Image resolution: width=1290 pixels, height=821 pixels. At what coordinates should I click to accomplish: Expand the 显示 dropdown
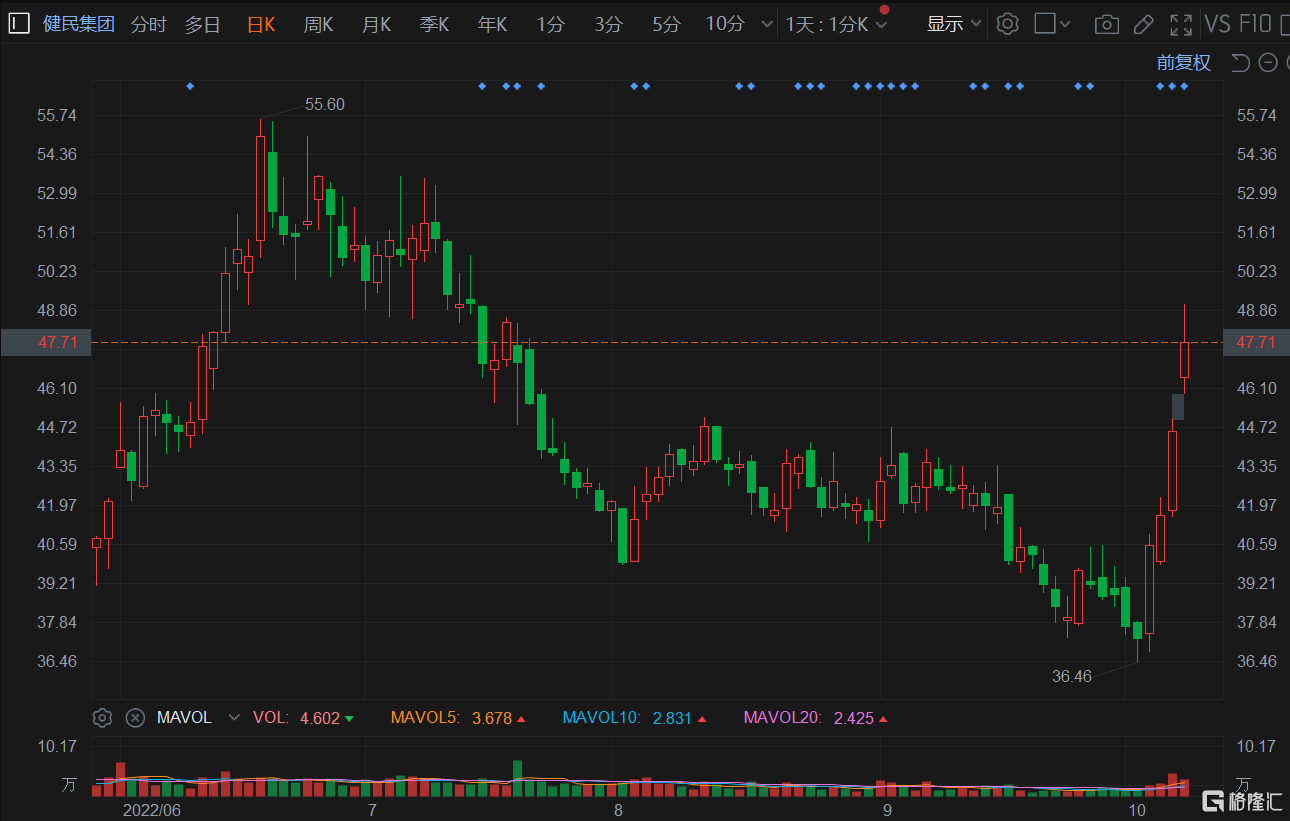pos(953,24)
